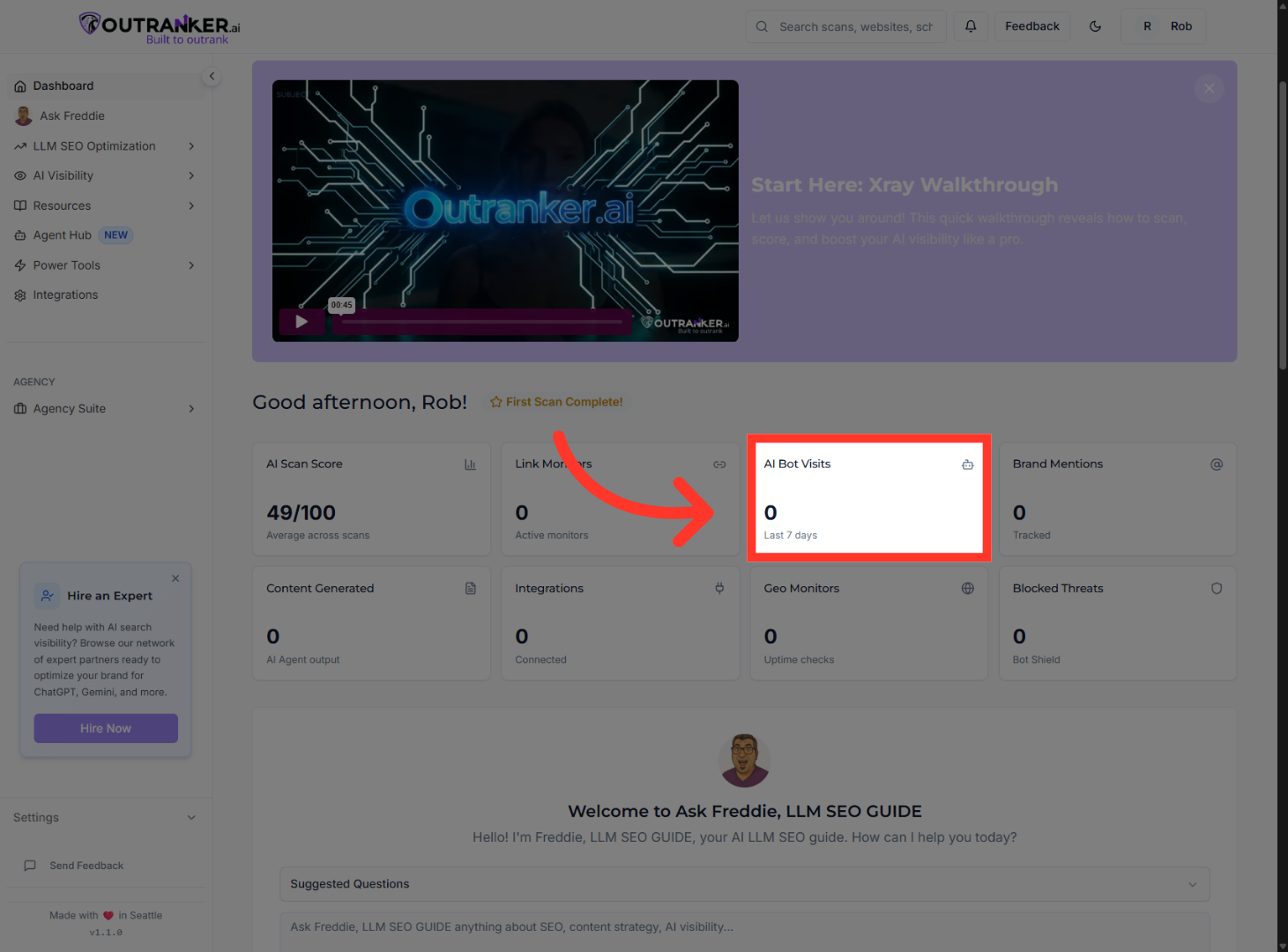Collapse the sidebar with the chevron button

[212, 77]
